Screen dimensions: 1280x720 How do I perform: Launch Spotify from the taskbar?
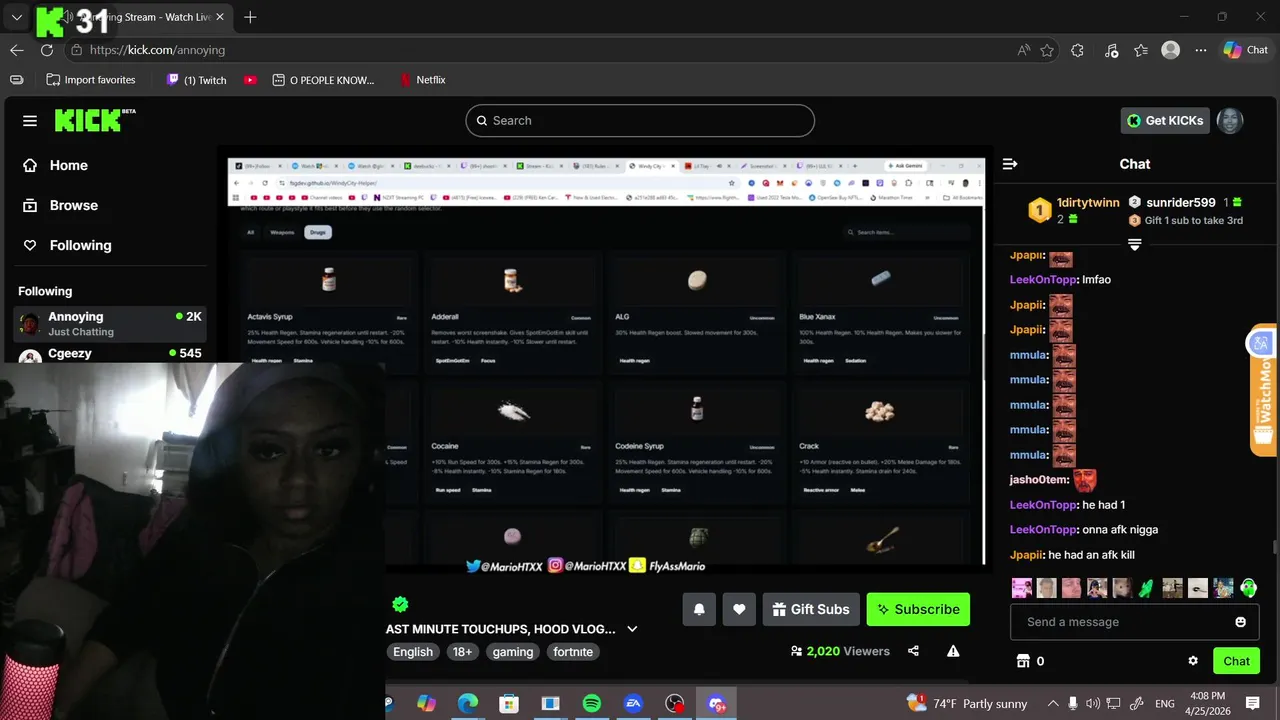point(591,704)
